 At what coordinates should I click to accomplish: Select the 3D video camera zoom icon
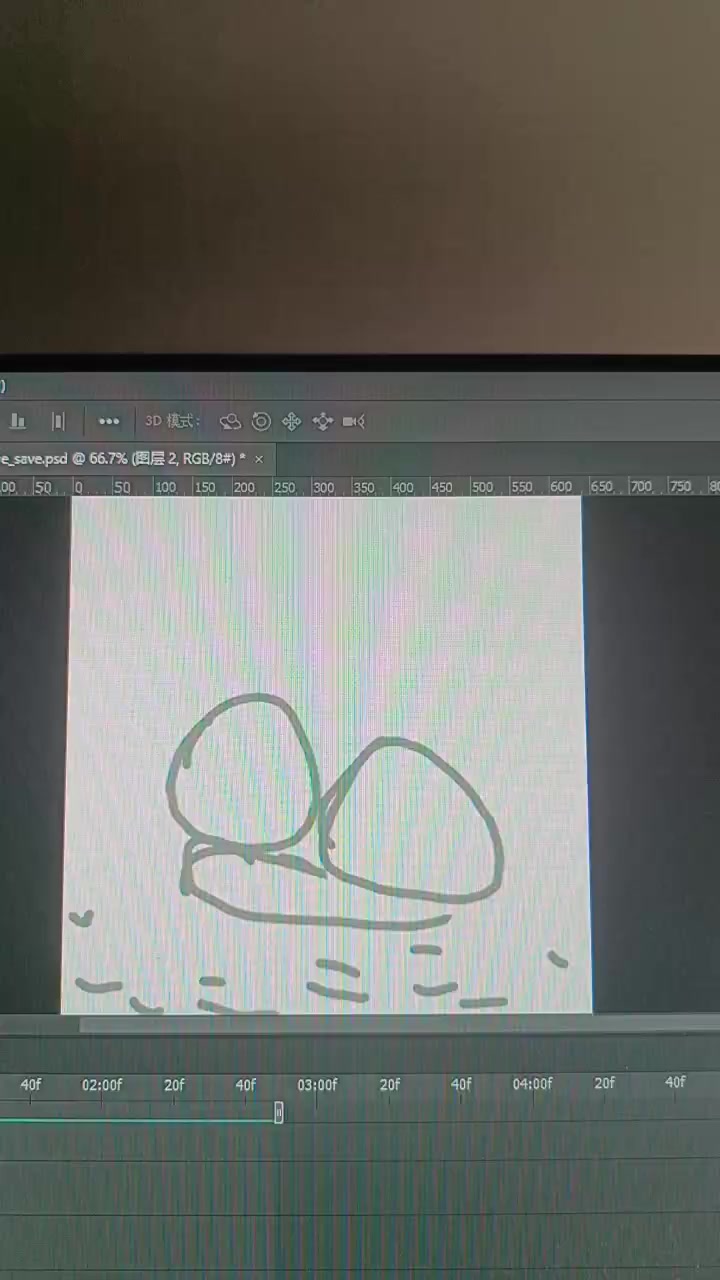click(x=353, y=421)
